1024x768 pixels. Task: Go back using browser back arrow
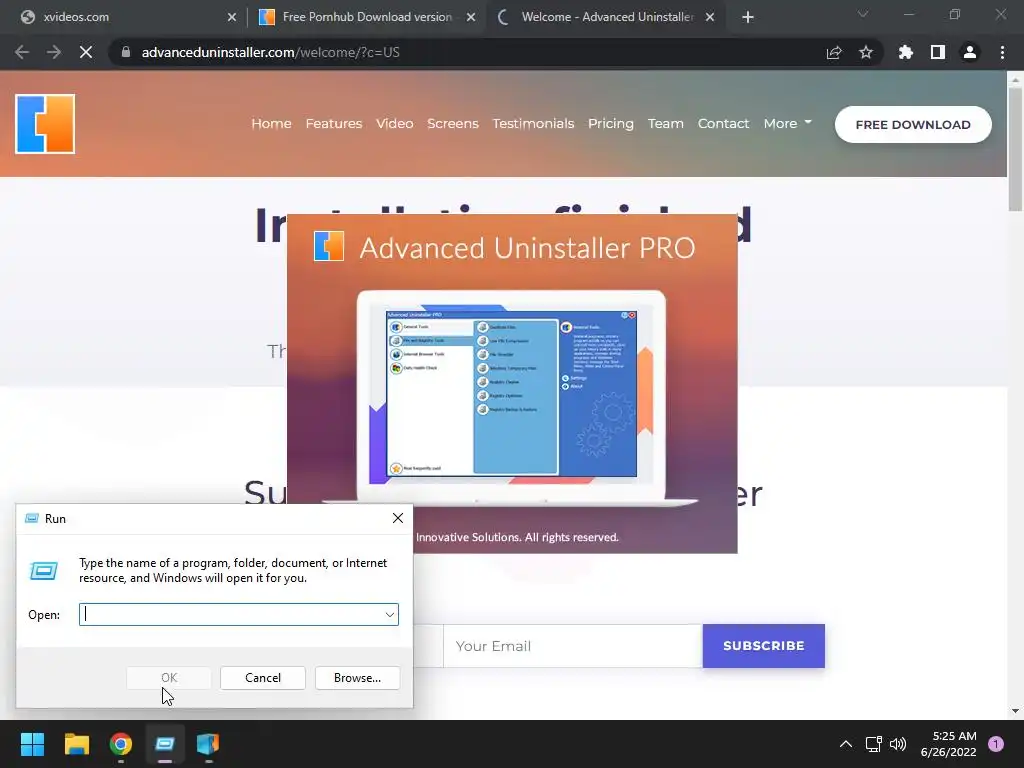22,52
